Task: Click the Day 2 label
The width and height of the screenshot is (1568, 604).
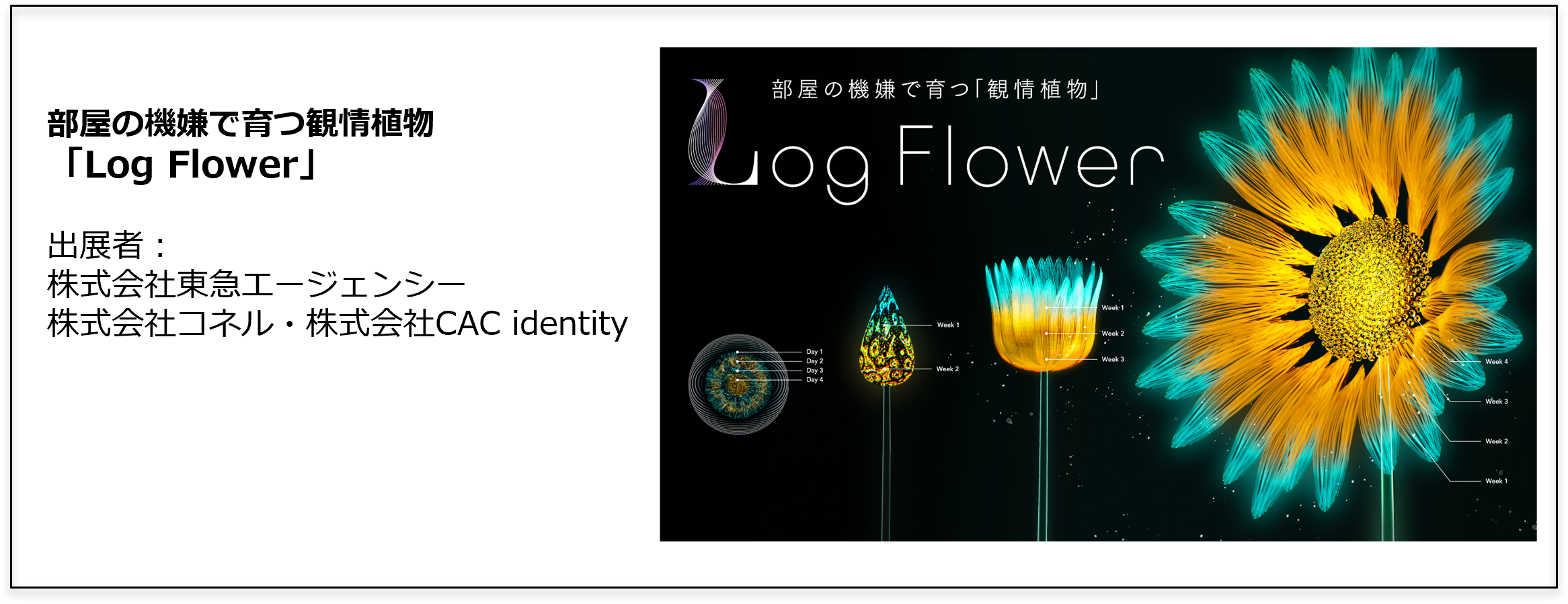Action: click(814, 361)
